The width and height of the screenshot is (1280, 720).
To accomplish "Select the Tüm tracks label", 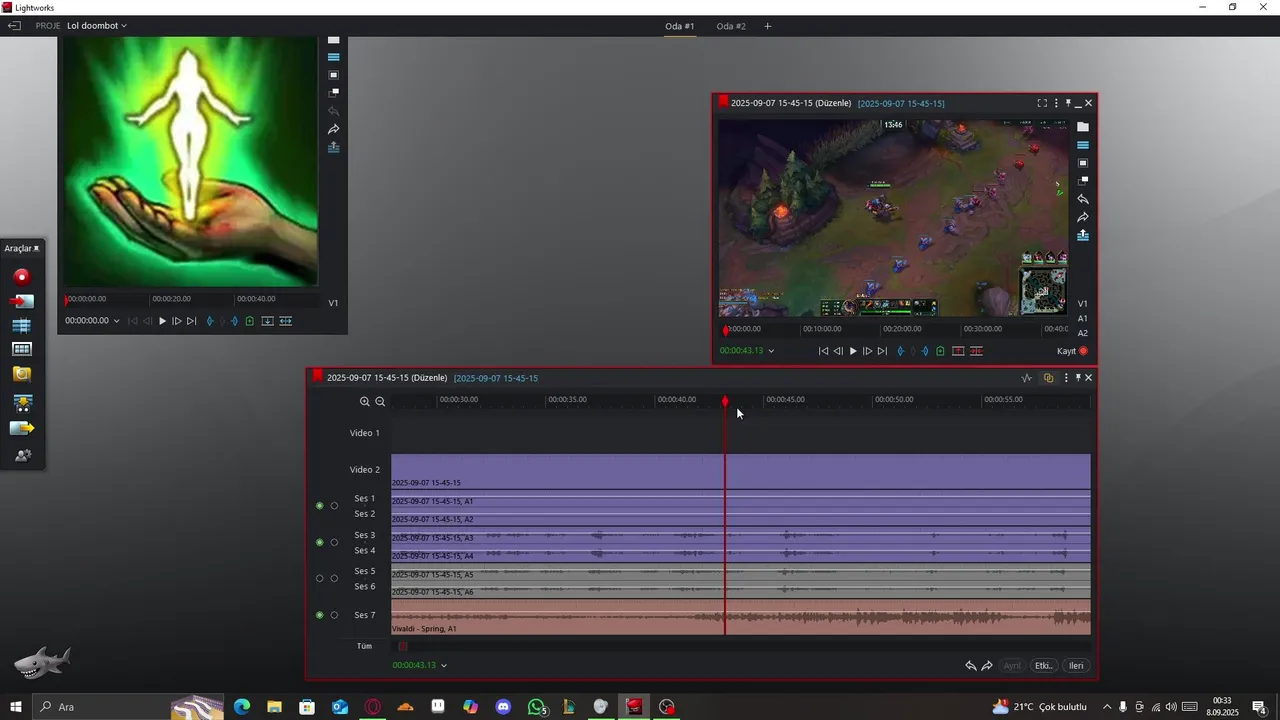I will tap(364, 646).
